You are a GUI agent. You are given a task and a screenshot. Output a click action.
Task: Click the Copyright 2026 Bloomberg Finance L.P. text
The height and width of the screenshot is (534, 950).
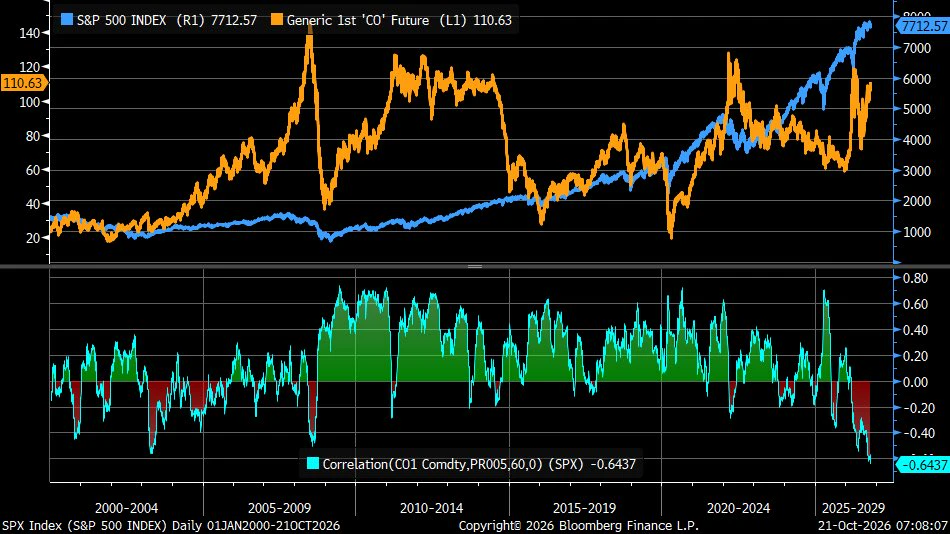pos(579,526)
